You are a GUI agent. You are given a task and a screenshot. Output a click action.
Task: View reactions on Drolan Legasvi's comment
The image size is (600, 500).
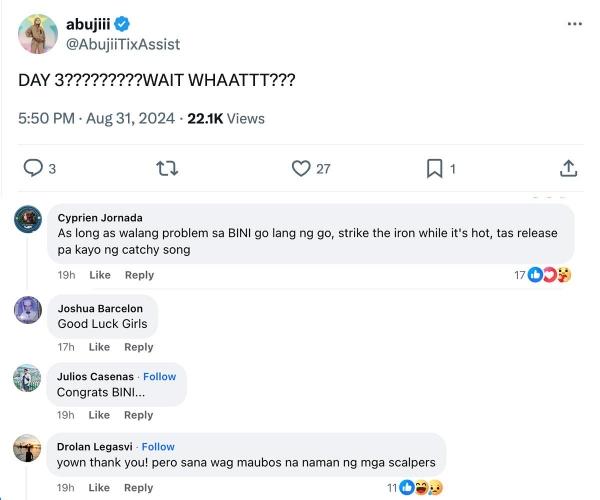coord(420,487)
